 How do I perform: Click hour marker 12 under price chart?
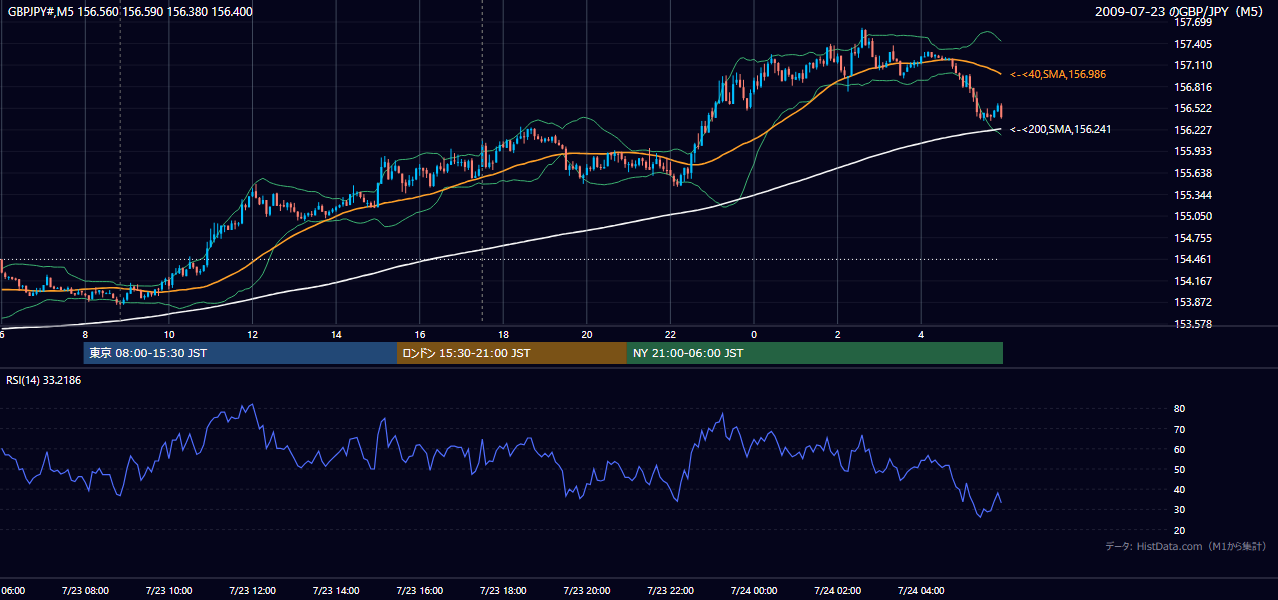click(x=252, y=335)
